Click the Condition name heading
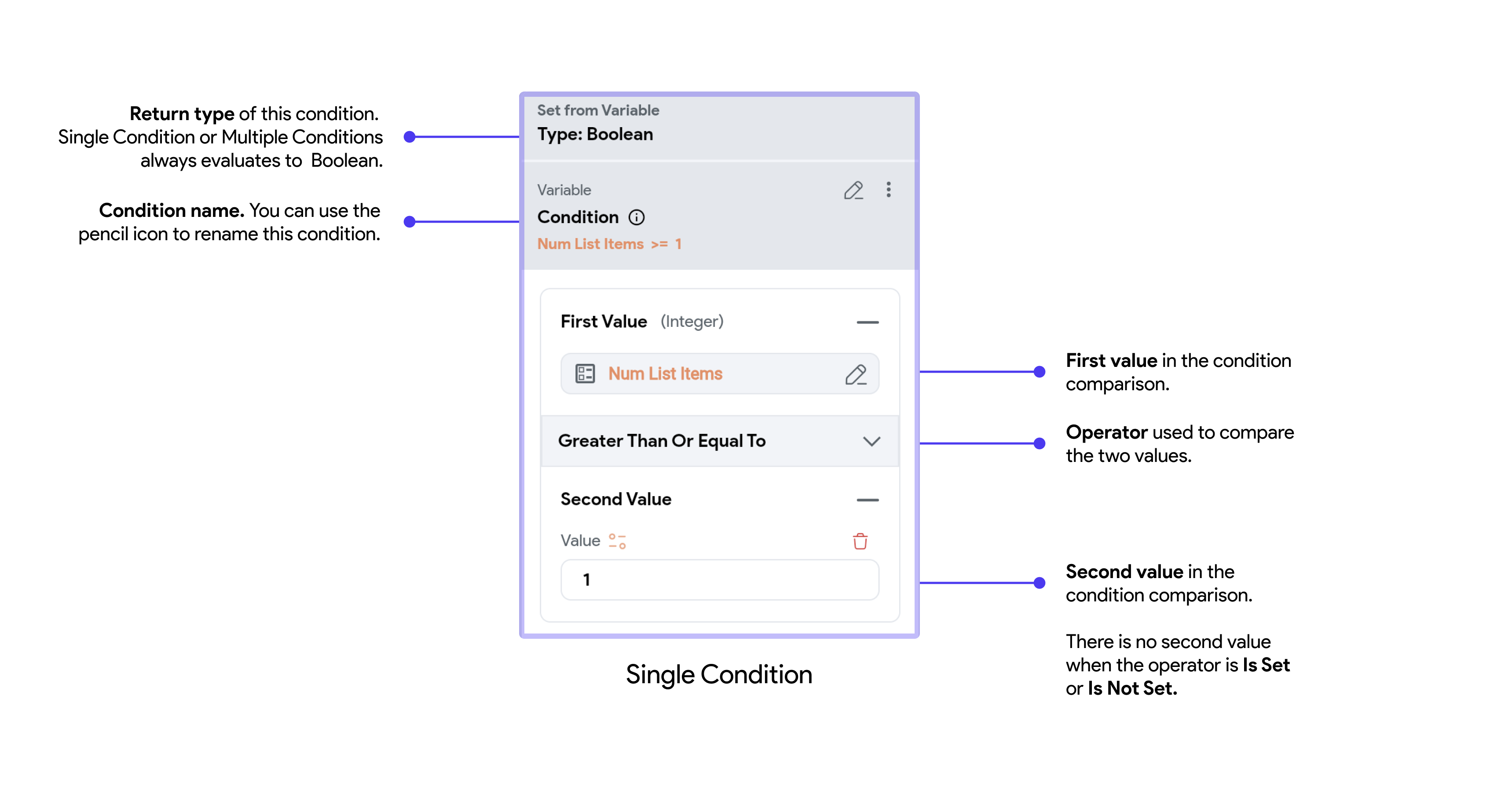 [x=578, y=217]
